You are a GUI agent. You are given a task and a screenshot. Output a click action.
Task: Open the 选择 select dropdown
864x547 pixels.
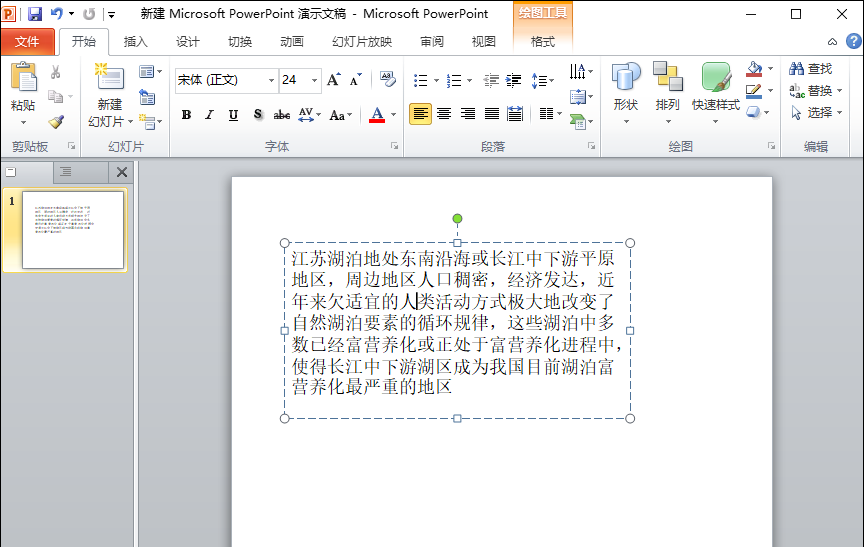pos(816,112)
